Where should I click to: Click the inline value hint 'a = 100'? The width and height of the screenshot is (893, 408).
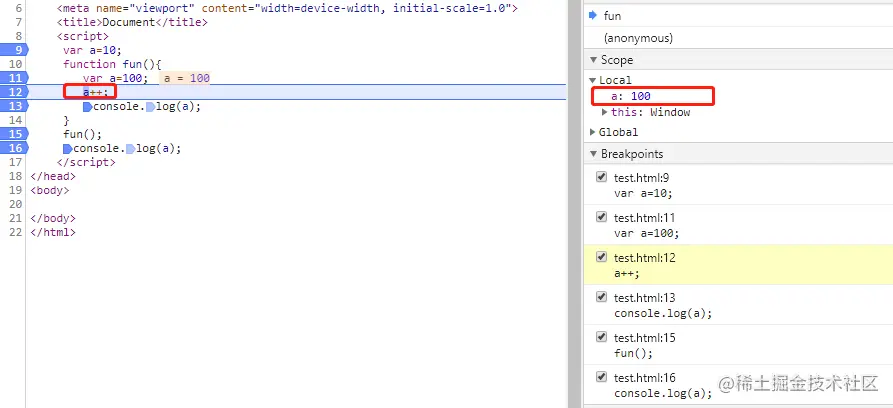pyautogui.click(x=187, y=78)
